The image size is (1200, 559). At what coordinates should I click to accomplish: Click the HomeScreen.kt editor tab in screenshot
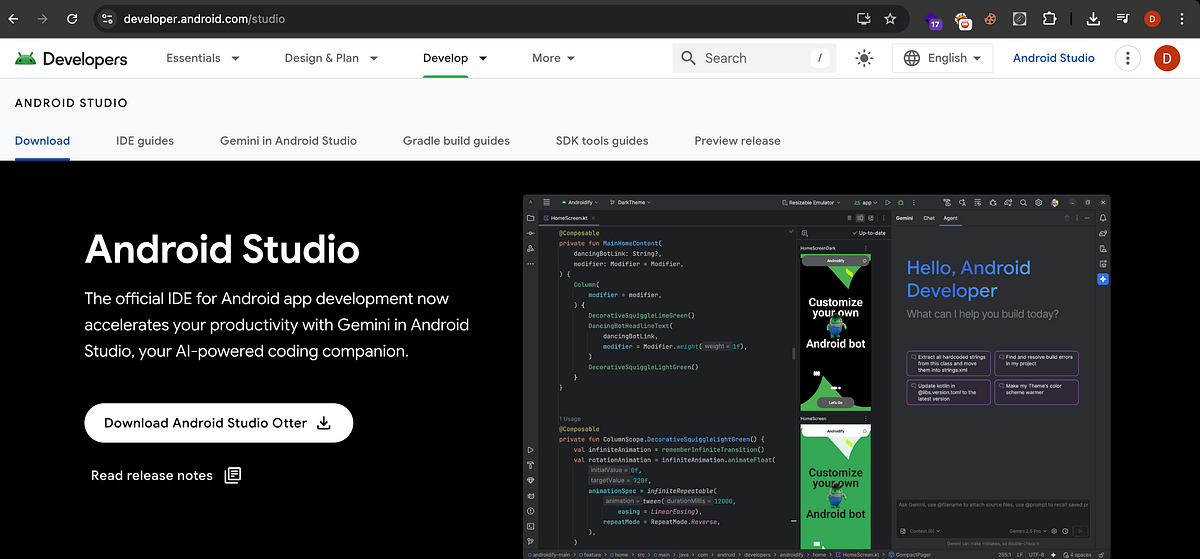(x=569, y=217)
